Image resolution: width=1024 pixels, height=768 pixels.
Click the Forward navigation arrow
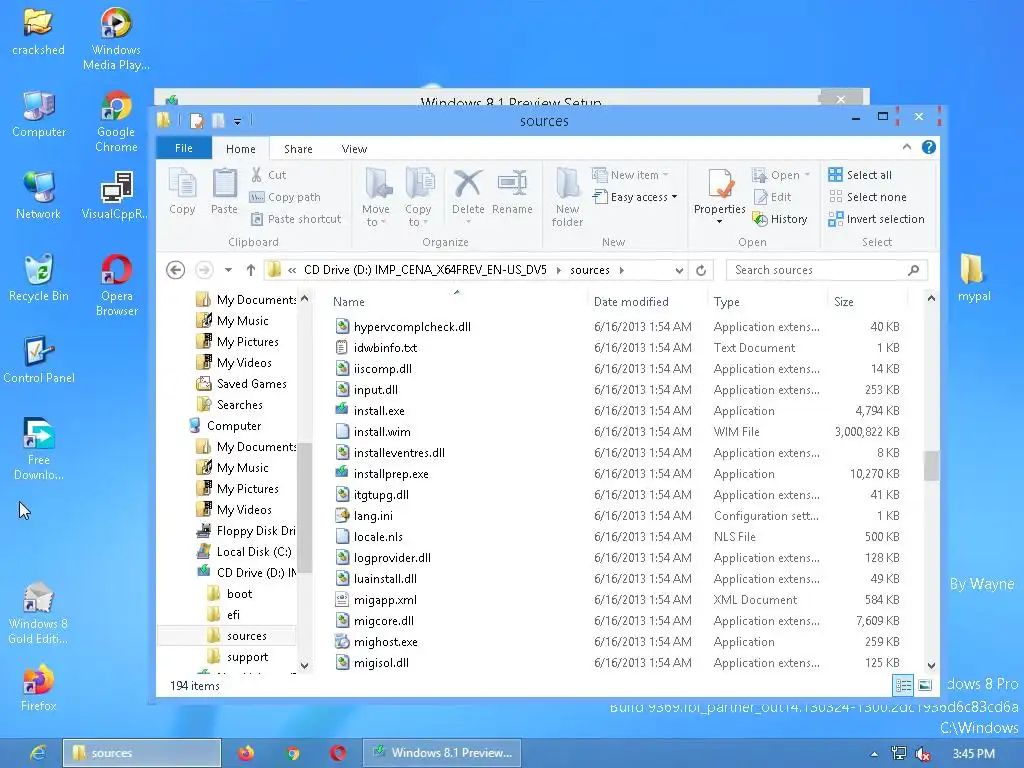point(204,270)
